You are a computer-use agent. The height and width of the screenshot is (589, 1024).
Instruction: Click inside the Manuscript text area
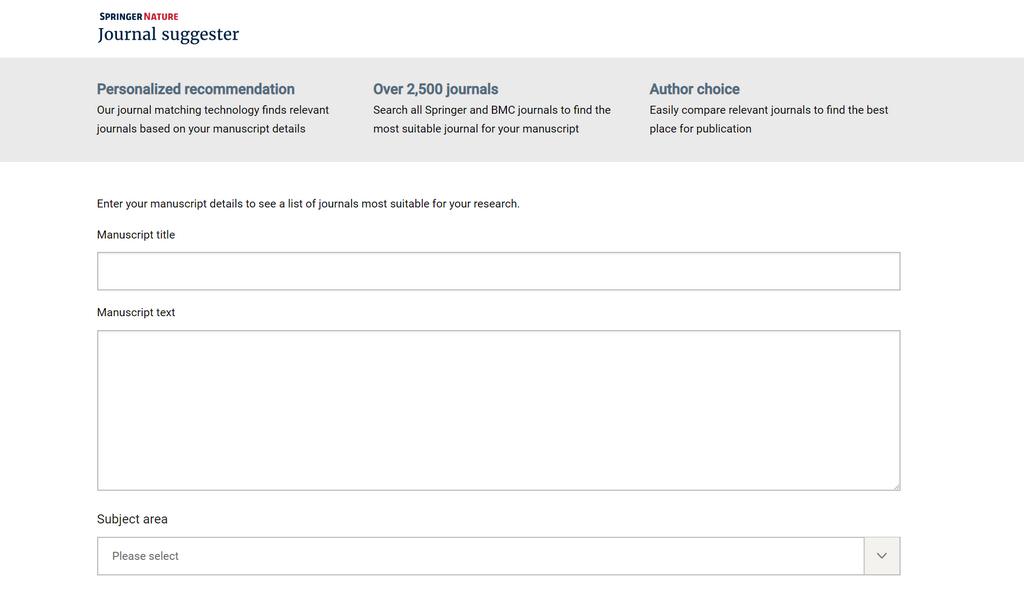pyautogui.click(x=498, y=410)
